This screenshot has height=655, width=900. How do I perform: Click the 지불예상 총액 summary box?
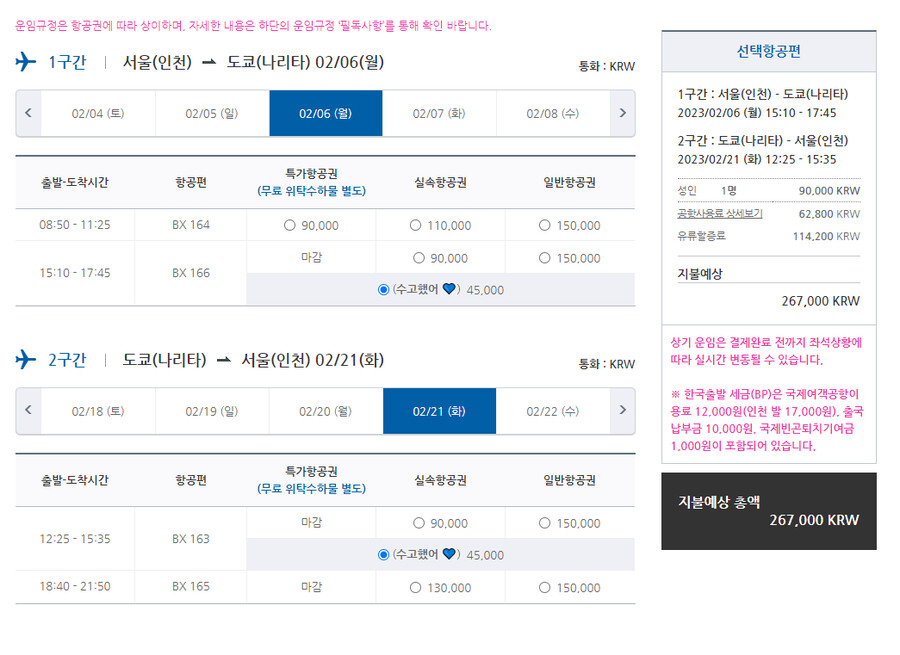(x=770, y=512)
